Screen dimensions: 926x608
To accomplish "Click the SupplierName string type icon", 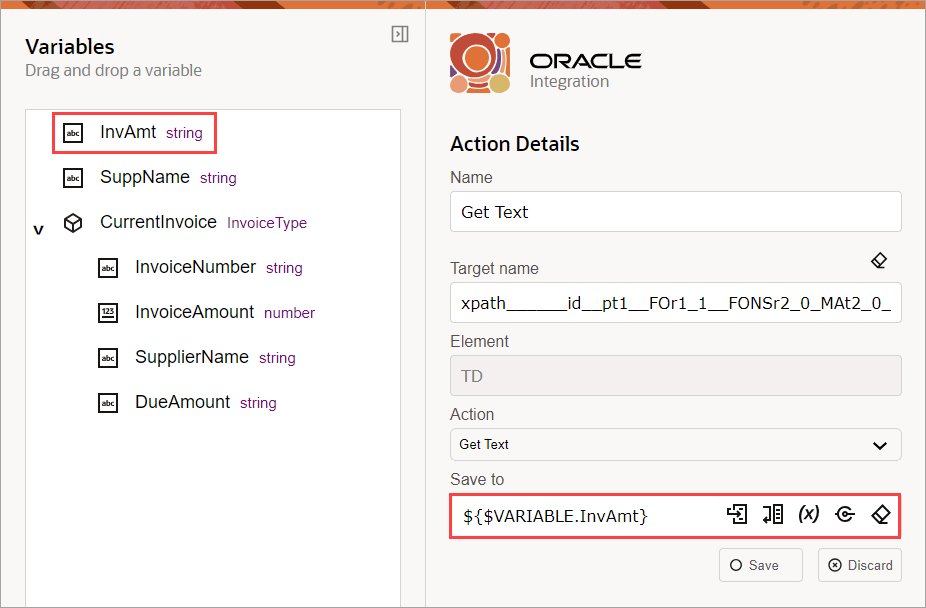I will [x=108, y=358].
